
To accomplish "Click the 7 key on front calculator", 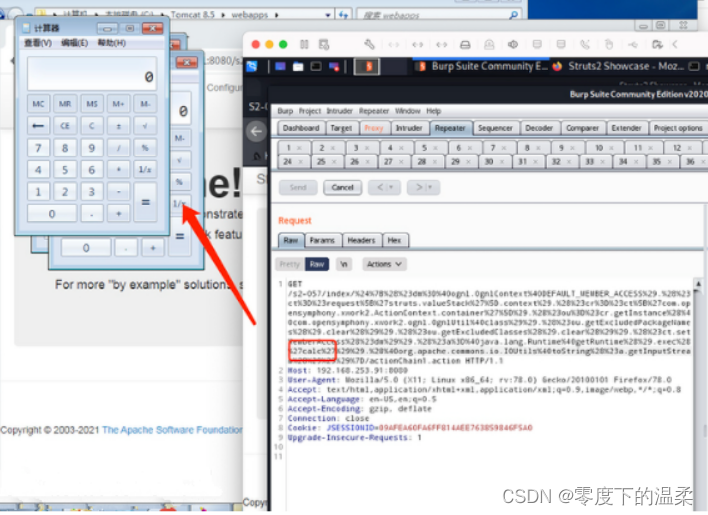I will 38,148.
